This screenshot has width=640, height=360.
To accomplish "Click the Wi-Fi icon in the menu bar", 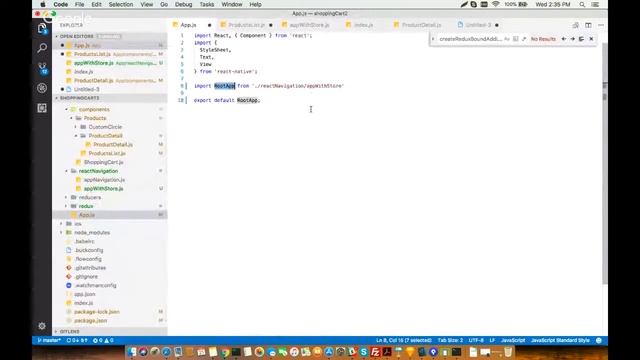I will [x=496, y=4].
